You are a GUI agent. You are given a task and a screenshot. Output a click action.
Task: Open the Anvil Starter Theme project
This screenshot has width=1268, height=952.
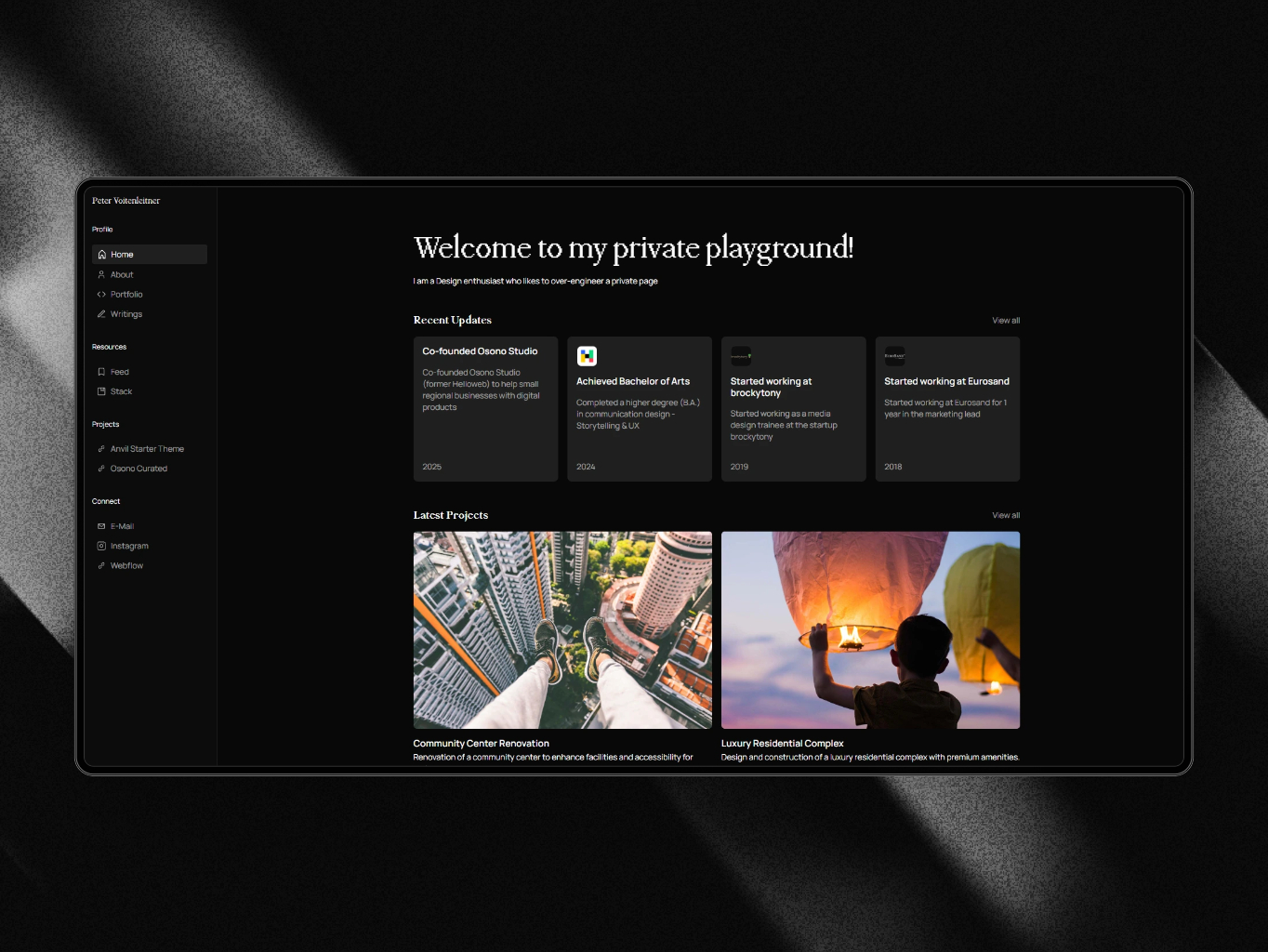147,449
